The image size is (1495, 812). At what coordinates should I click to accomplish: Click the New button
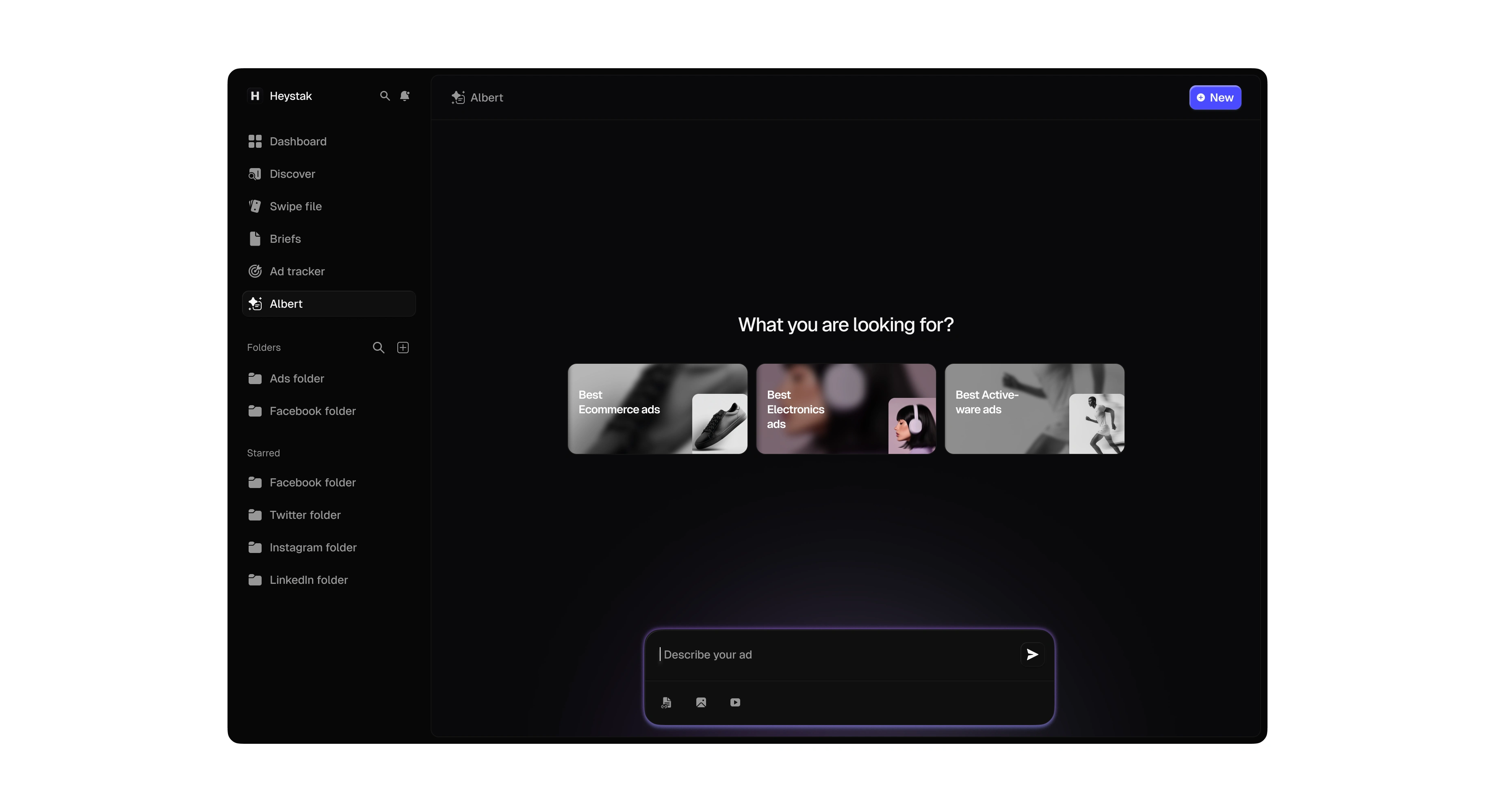click(x=1215, y=97)
